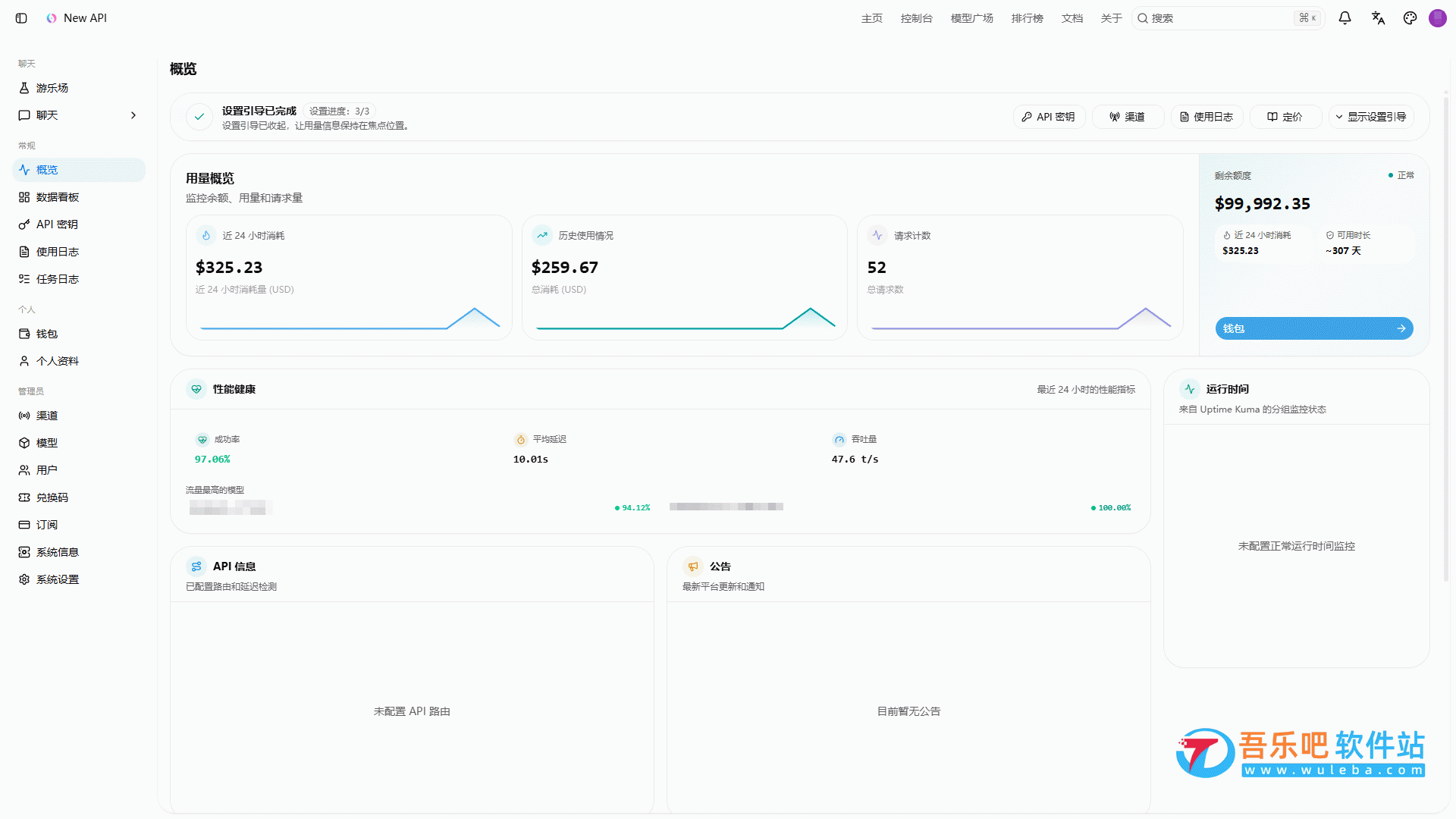The image size is (1456, 819).
Task: Click the 性能健康 heart icon
Action: [x=196, y=389]
